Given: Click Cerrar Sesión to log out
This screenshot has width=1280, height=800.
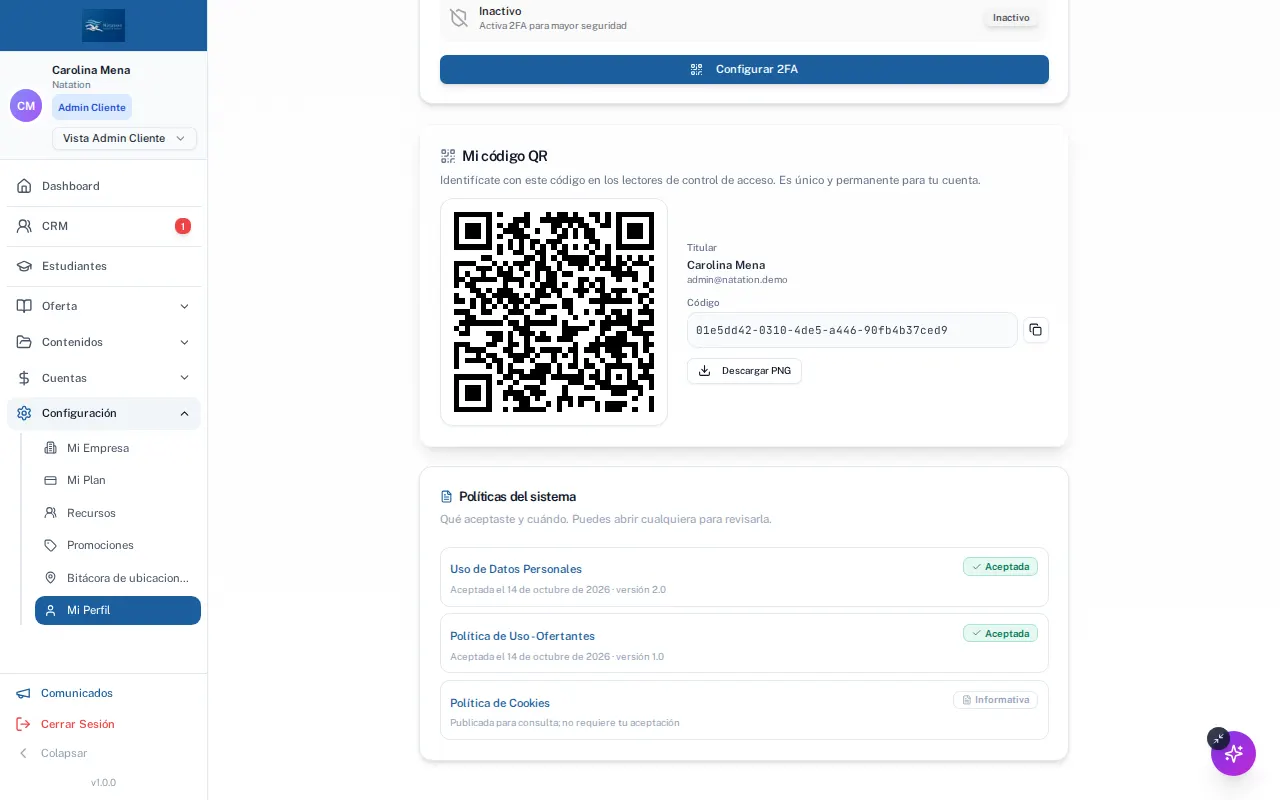Looking at the screenshot, I should [78, 724].
